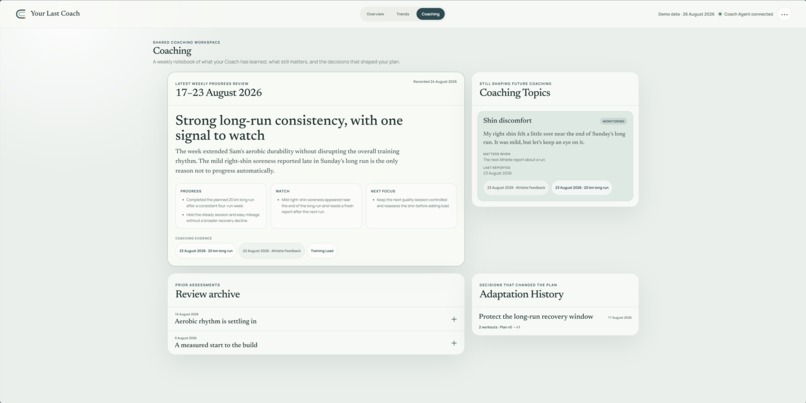Open the Training Load evidence chip
This screenshot has width=806, height=403.
322,251
